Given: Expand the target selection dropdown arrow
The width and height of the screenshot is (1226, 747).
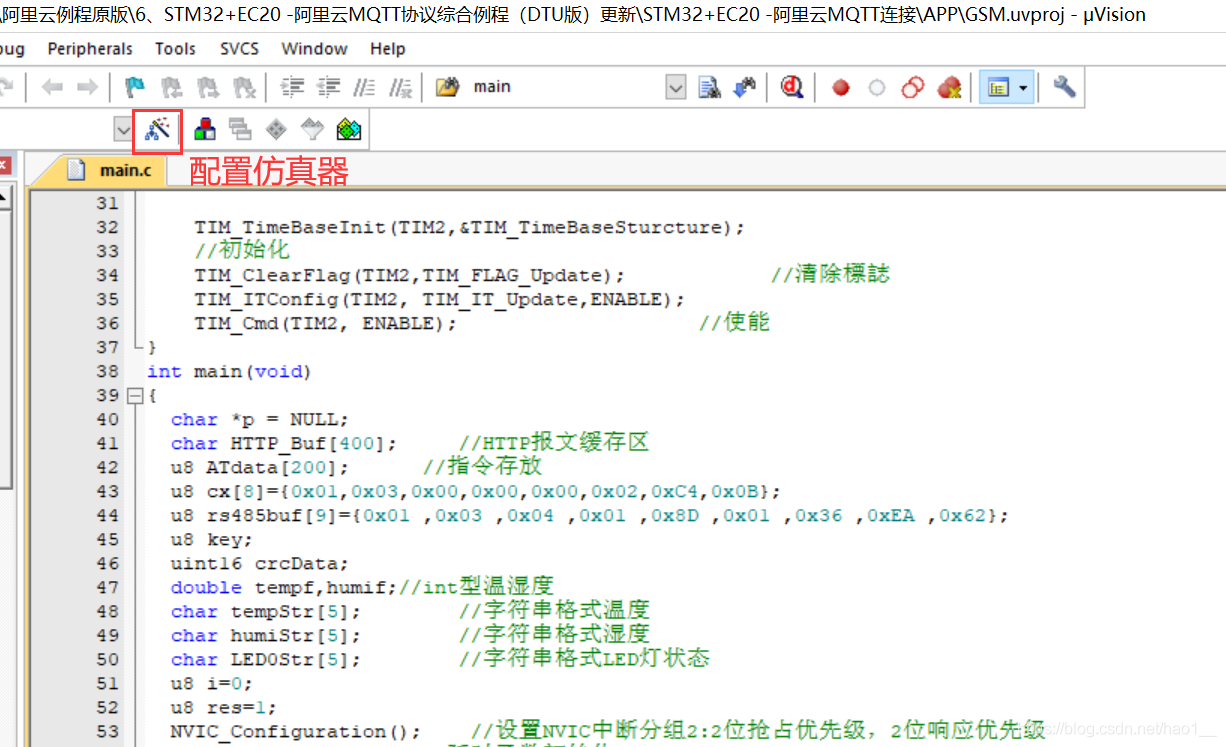Looking at the screenshot, I should pyautogui.click(x=123, y=129).
